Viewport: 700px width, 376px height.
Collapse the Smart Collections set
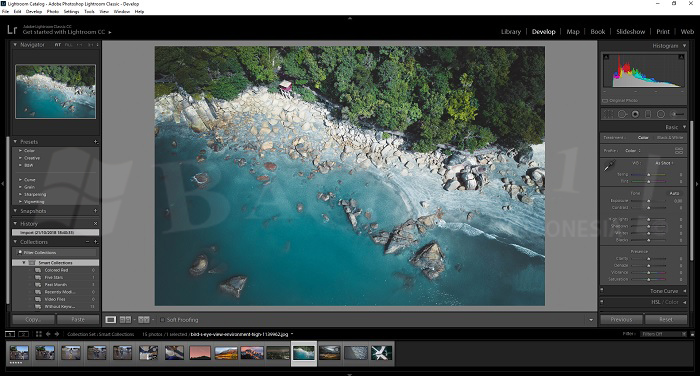(24, 263)
